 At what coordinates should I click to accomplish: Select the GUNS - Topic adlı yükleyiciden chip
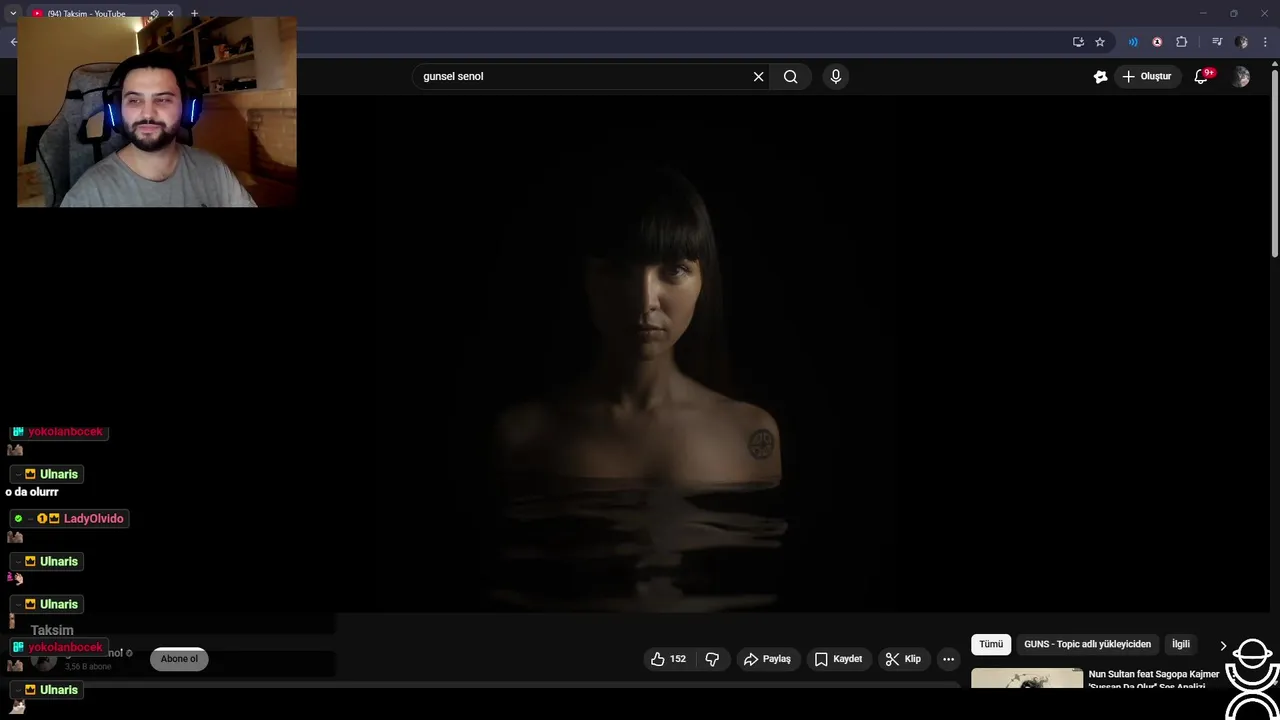pos(1087,644)
